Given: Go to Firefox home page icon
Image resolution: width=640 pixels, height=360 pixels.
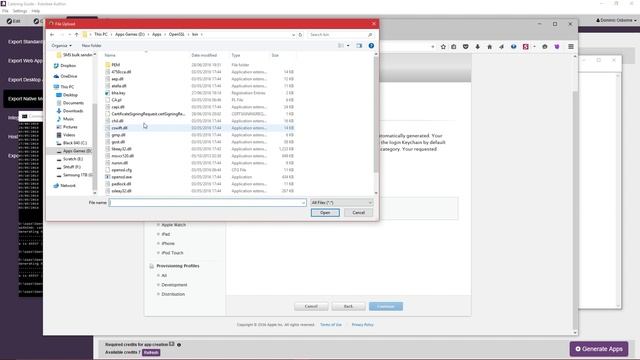Looking at the screenshot, I should point(489,47).
